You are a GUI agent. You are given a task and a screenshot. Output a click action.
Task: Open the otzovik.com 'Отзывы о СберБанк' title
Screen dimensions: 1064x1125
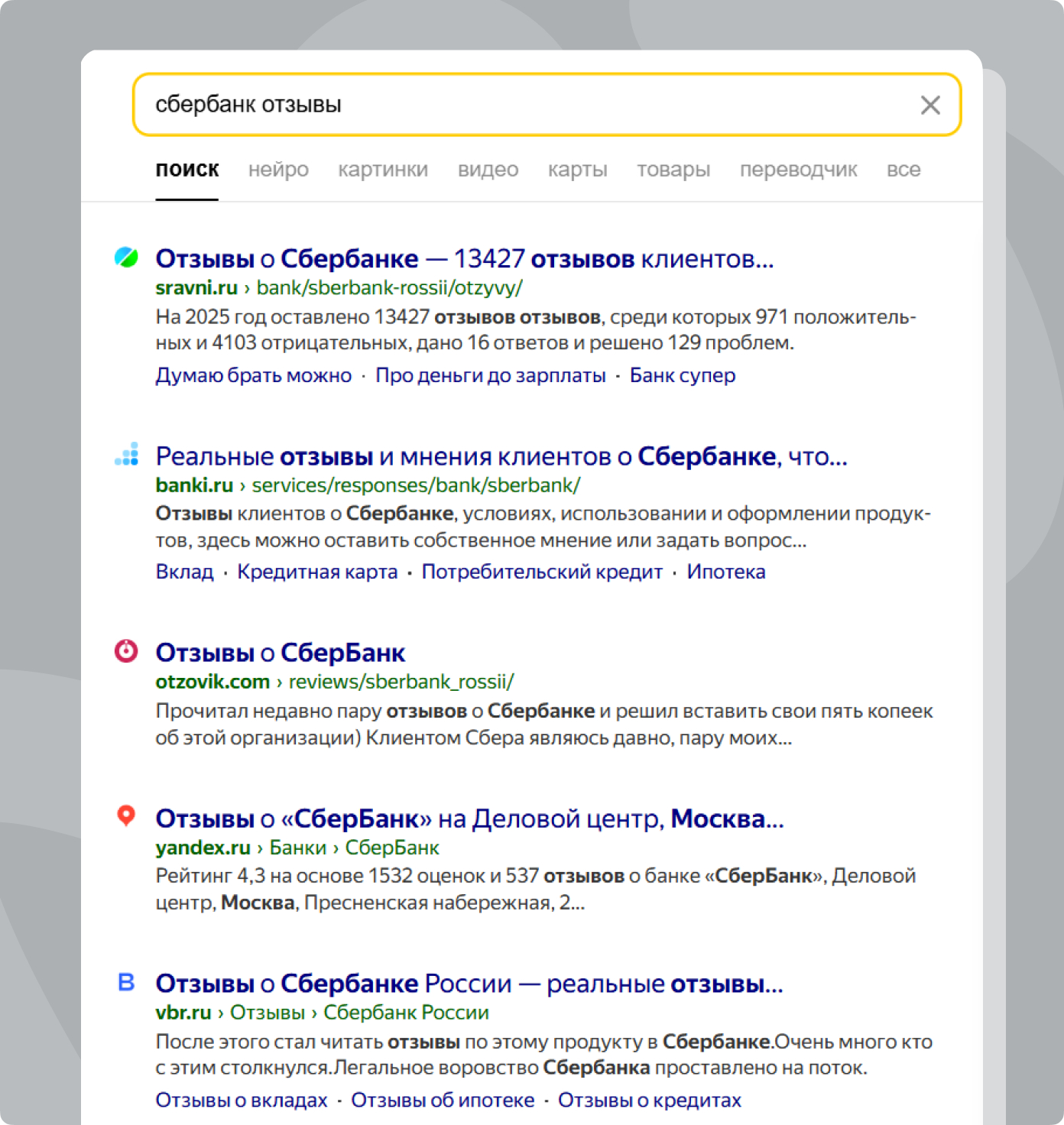pyautogui.click(x=280, y=653)
